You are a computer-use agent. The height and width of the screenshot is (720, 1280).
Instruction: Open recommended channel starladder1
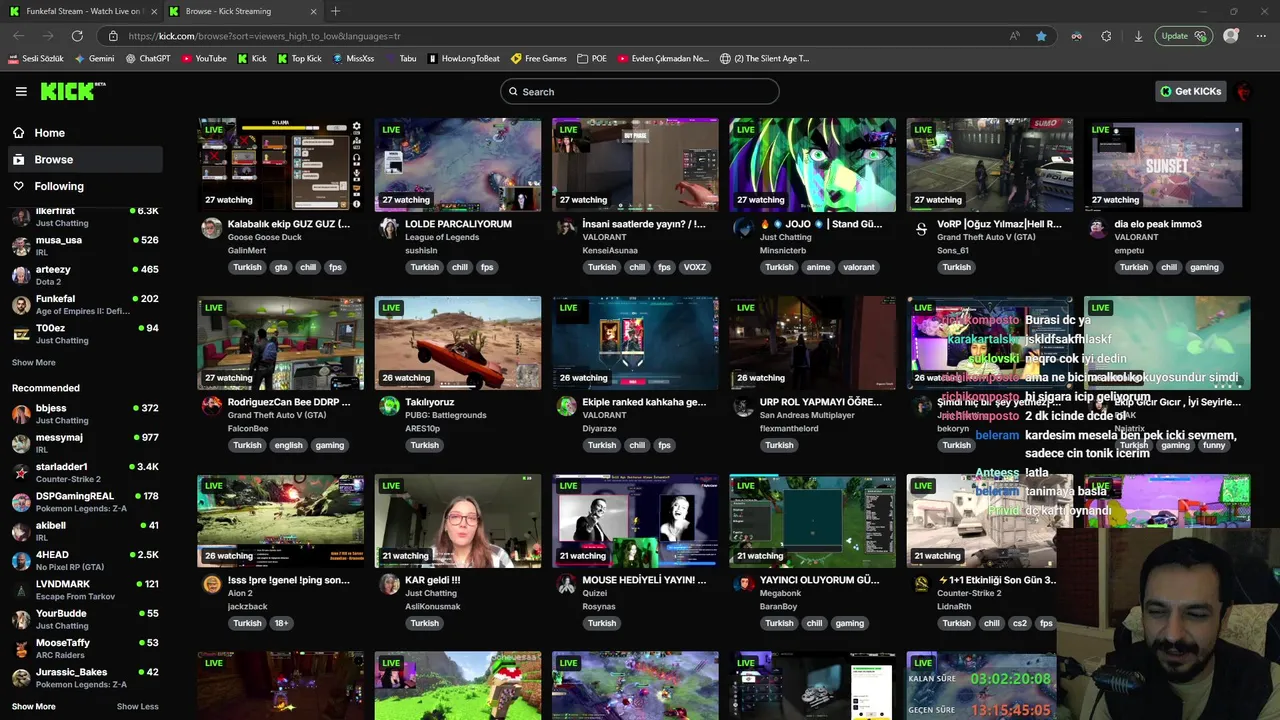[x=84, y=472]
